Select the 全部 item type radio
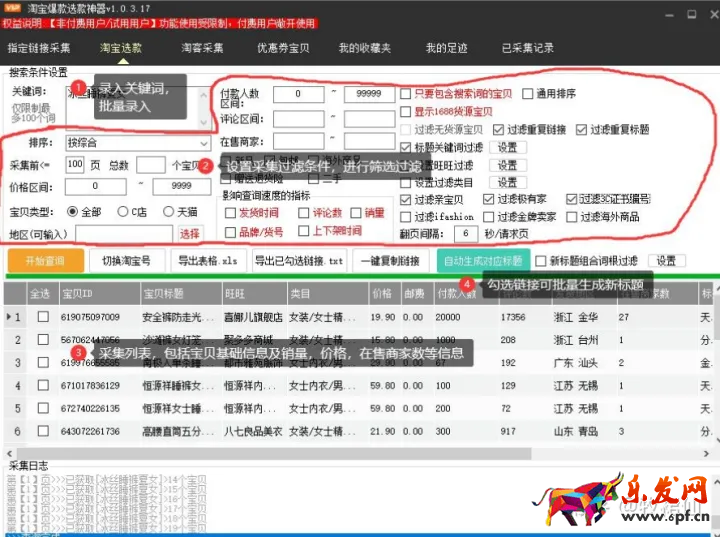 coord(73,212)
